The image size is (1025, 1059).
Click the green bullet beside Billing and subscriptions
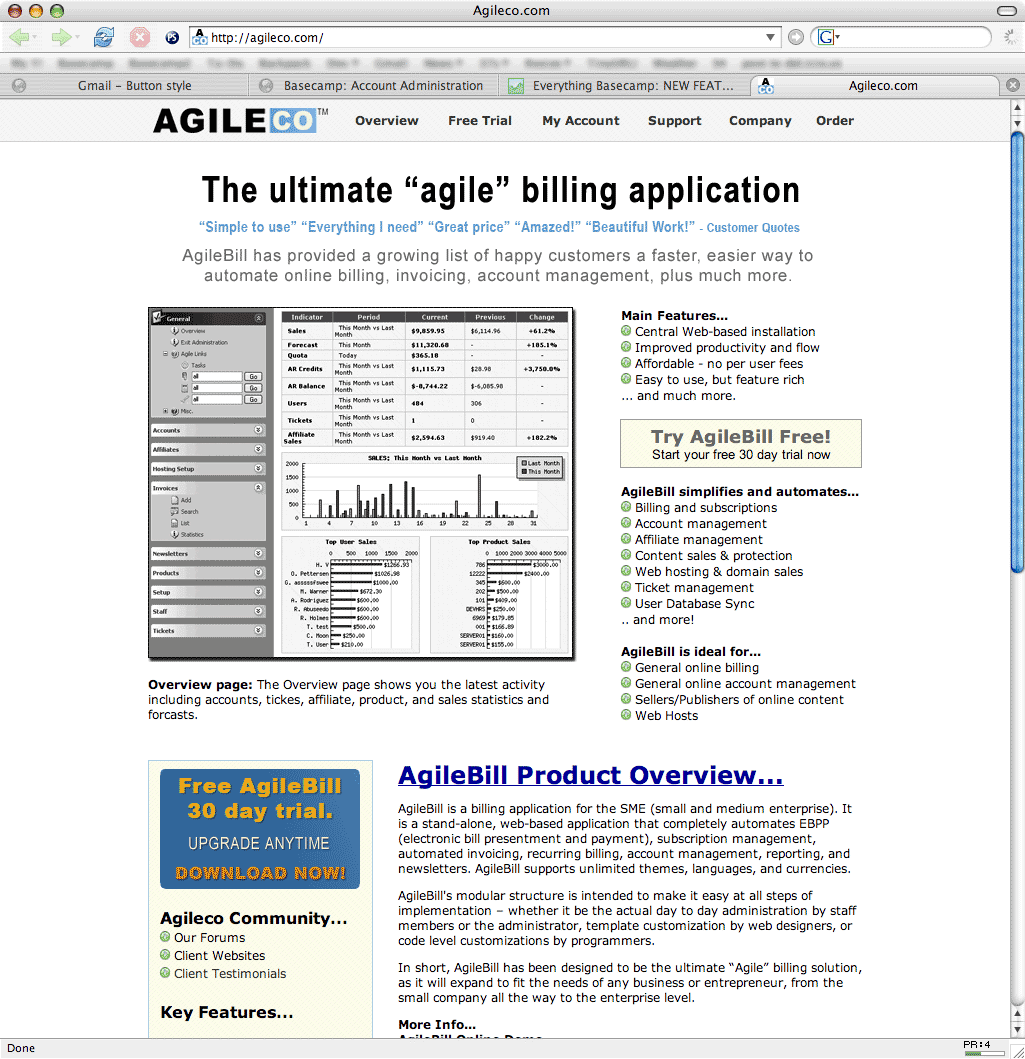point(626,507)
